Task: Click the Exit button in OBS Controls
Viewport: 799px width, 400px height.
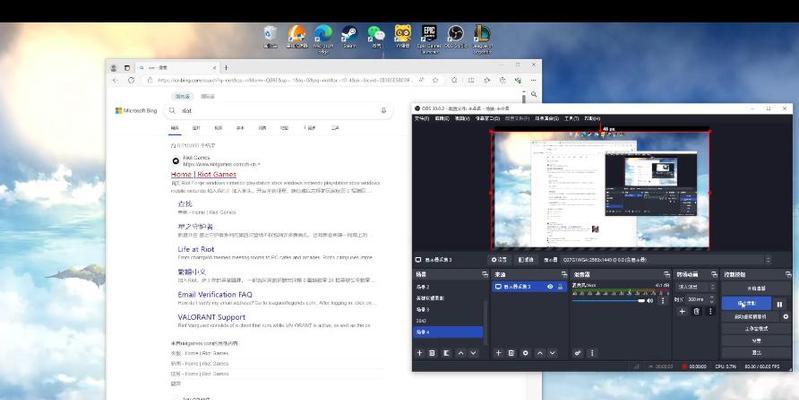Action: coord(756,353)
